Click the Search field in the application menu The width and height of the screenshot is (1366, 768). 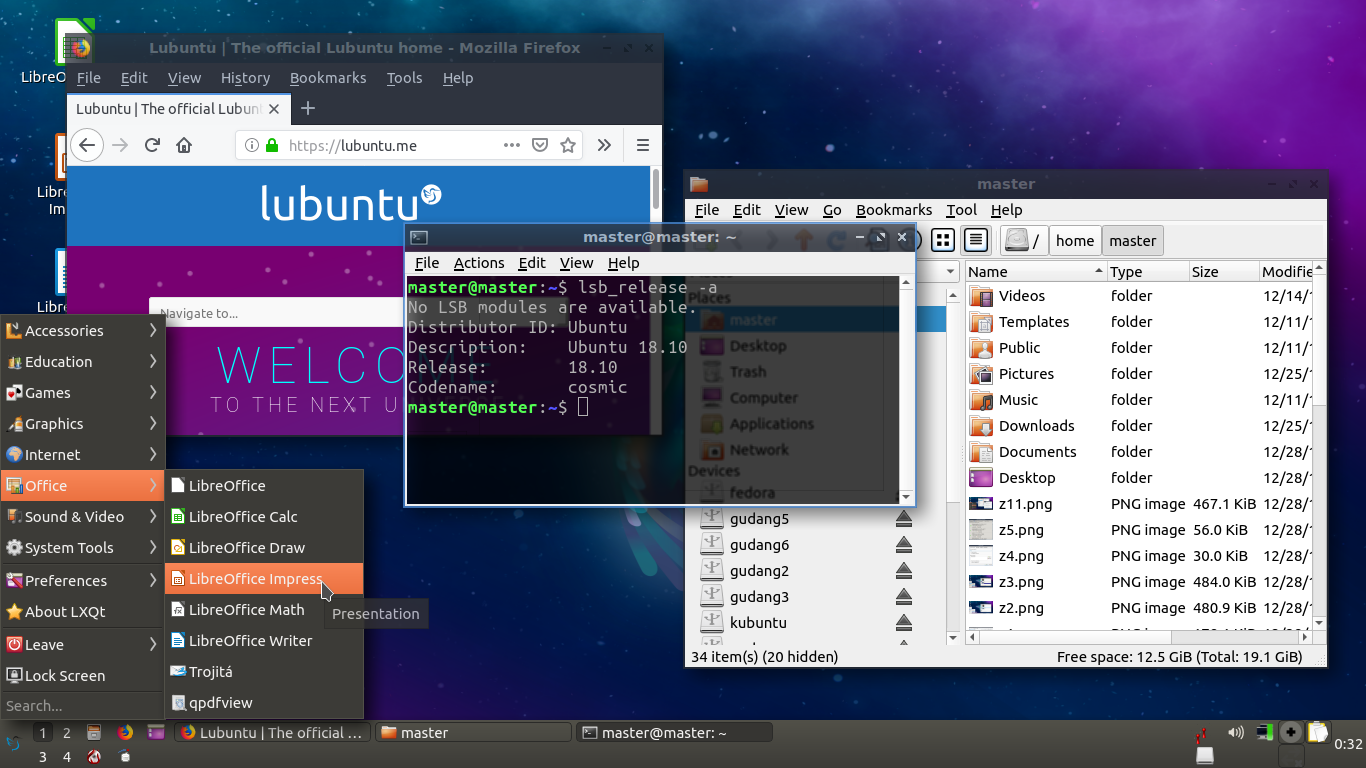click(82, 705)
